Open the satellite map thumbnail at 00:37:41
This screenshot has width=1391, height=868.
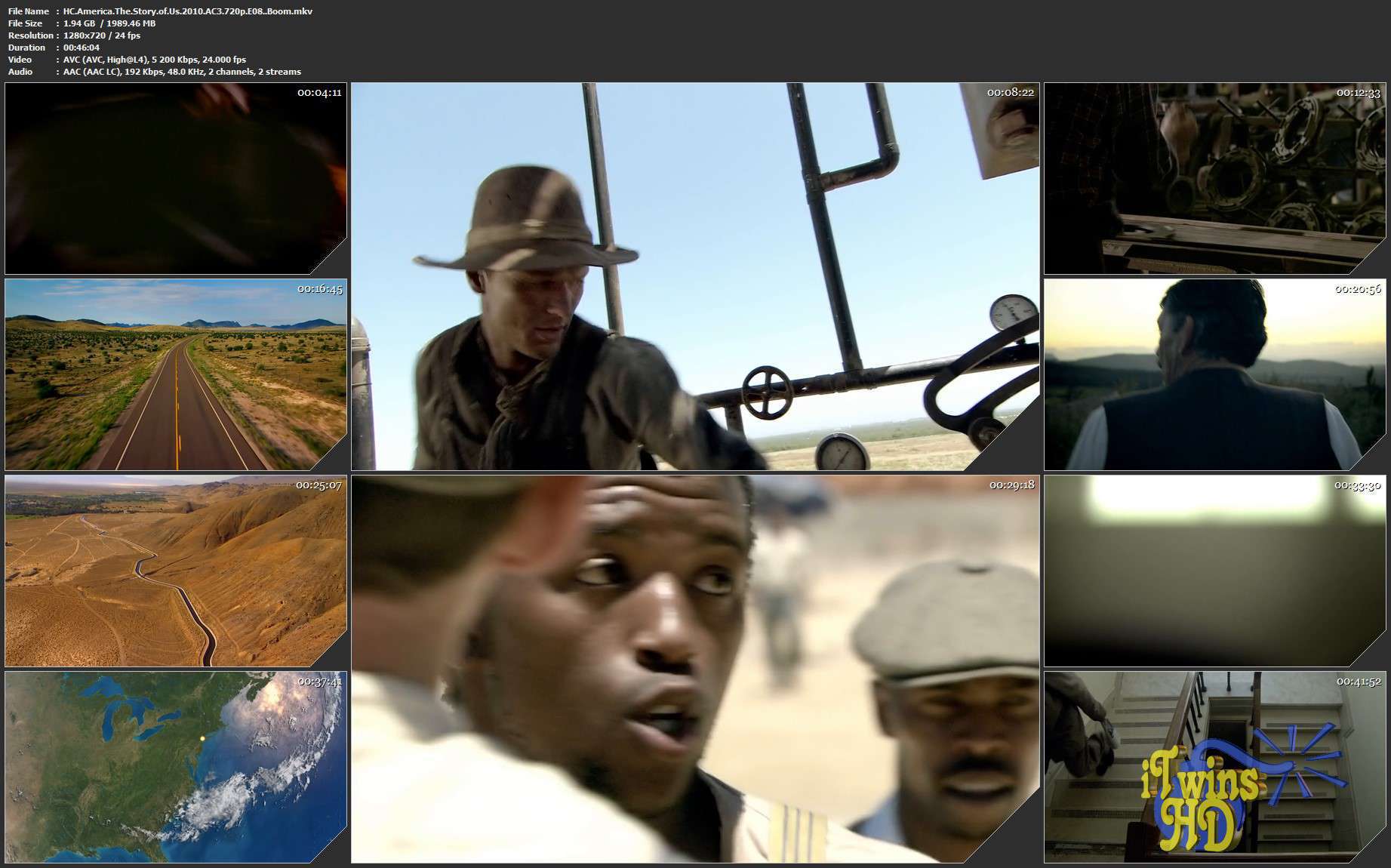pyautogui.click(x=176, y=767)
